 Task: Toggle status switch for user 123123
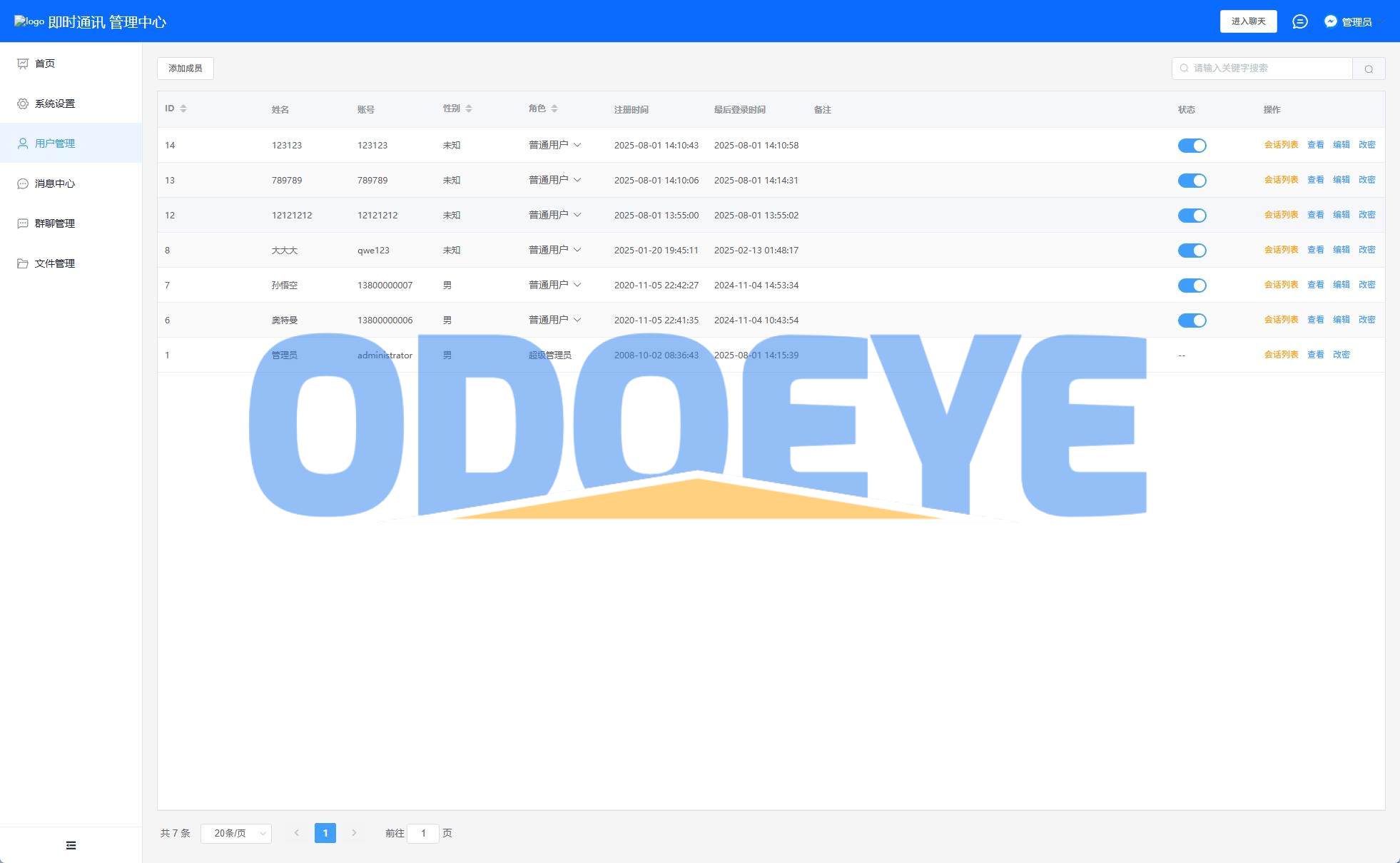tap(1192, 146)
